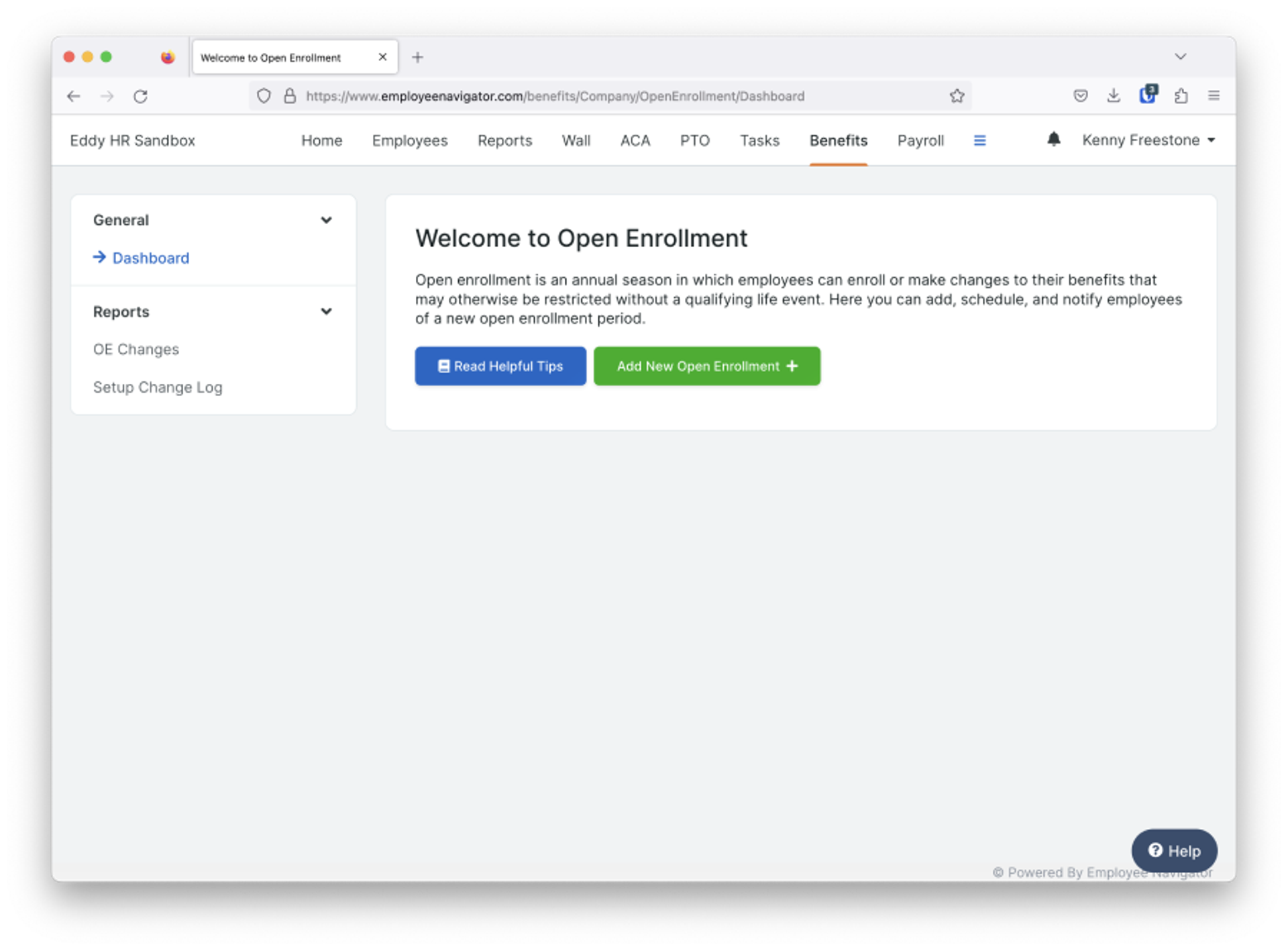Image resolution: width=1288 pixels, height=951 pixels.
Task: Click the Save to Pocket icon
Action: click(x=1080, y=96)
